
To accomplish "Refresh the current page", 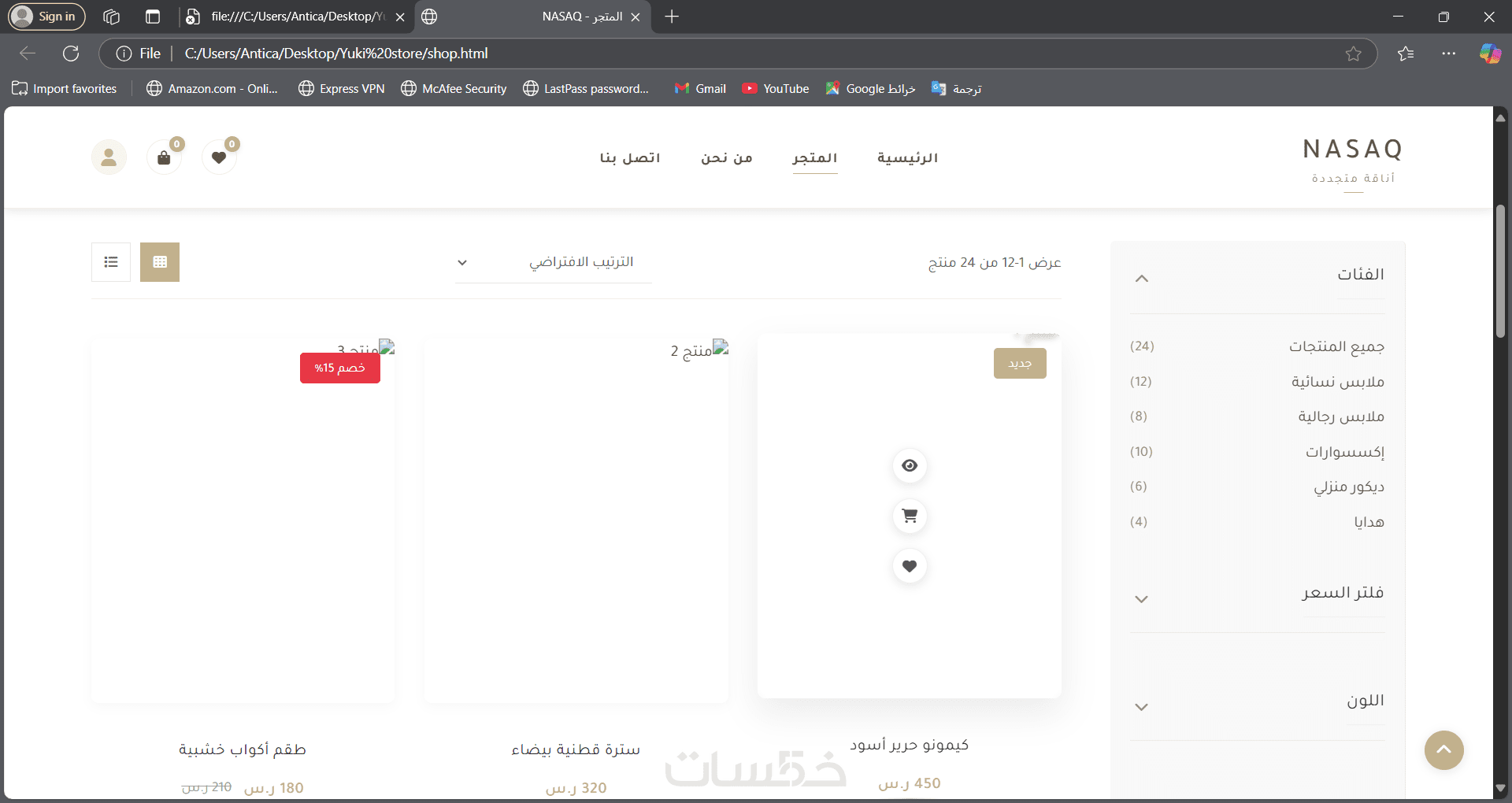I will tap(71, 54).
